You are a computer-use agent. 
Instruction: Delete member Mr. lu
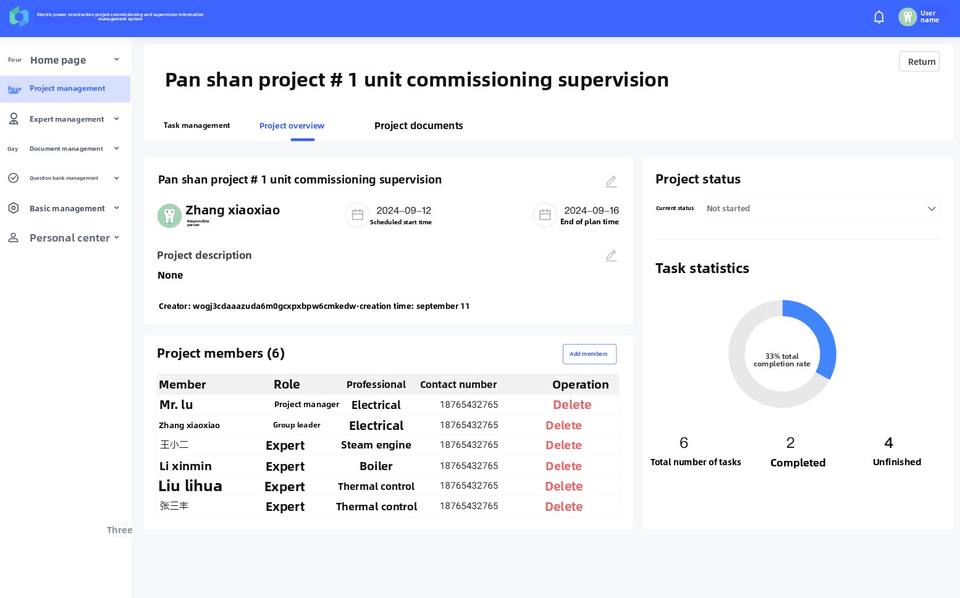[x=572, y=405]
